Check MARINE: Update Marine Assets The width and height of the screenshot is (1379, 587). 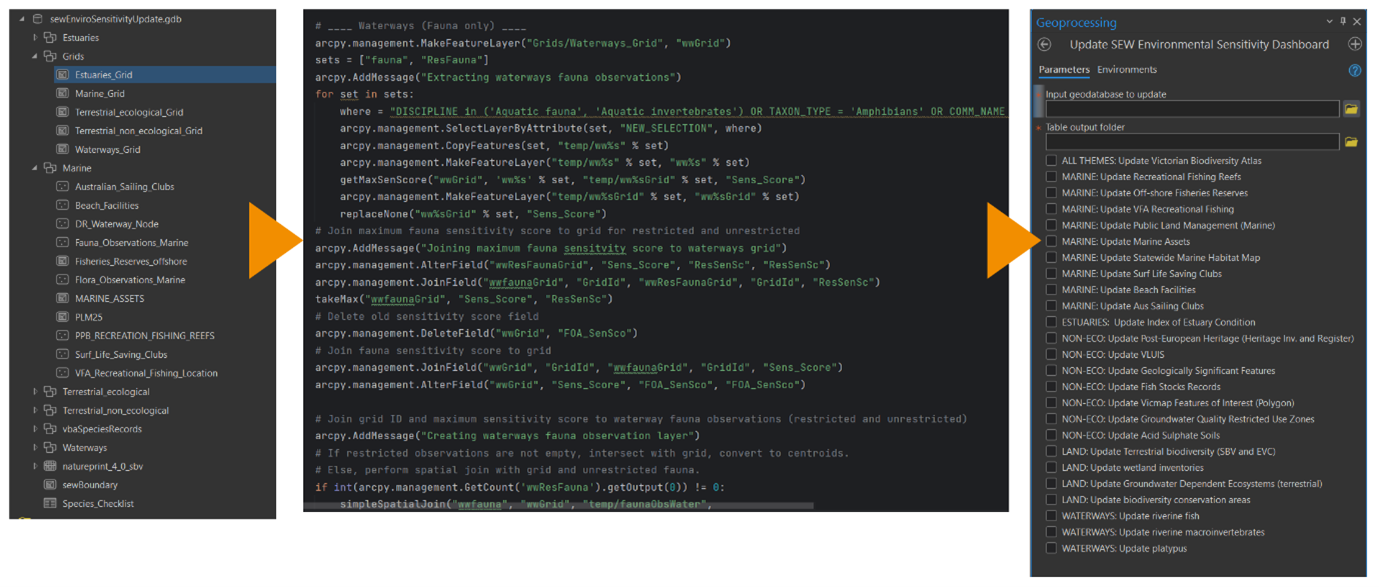click(x=1051, y=242)
